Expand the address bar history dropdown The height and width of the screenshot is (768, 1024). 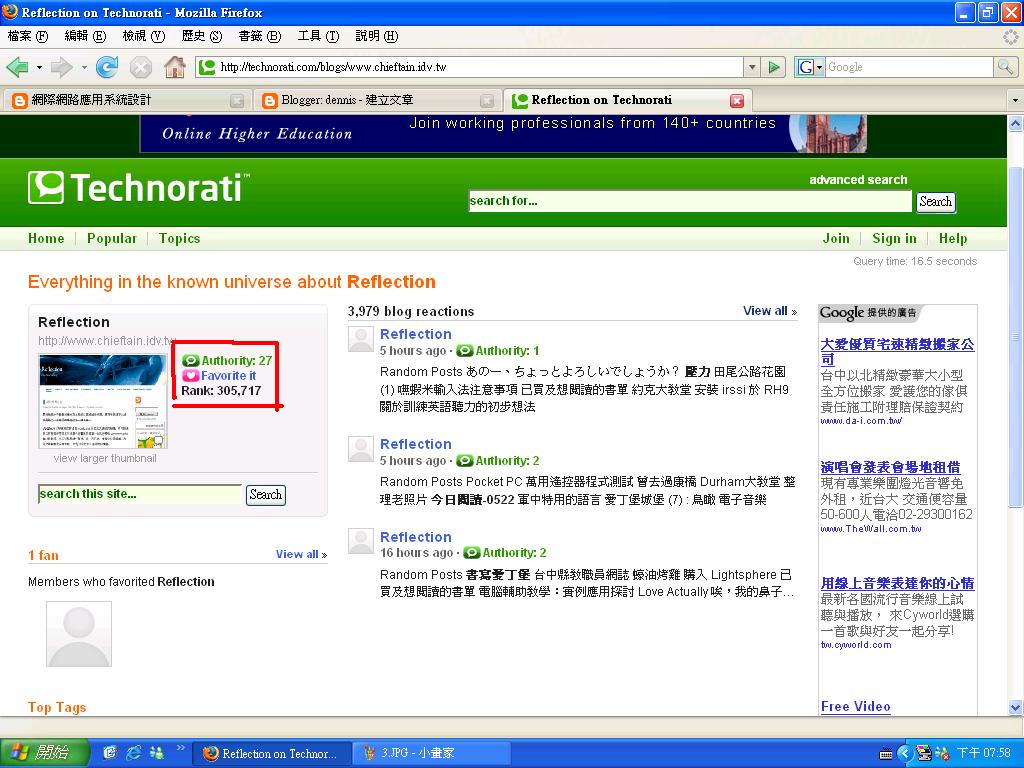click(x=752, y=67)
